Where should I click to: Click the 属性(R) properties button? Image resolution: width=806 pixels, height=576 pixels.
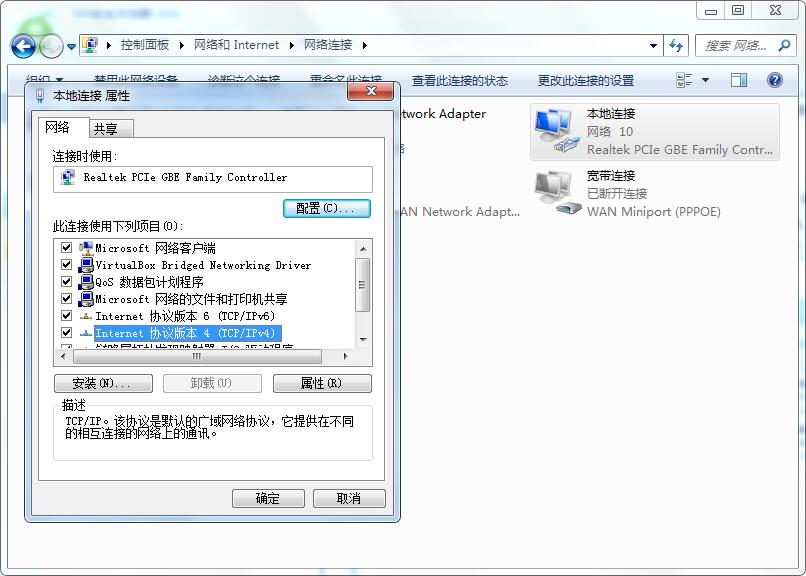pos(321,383)
